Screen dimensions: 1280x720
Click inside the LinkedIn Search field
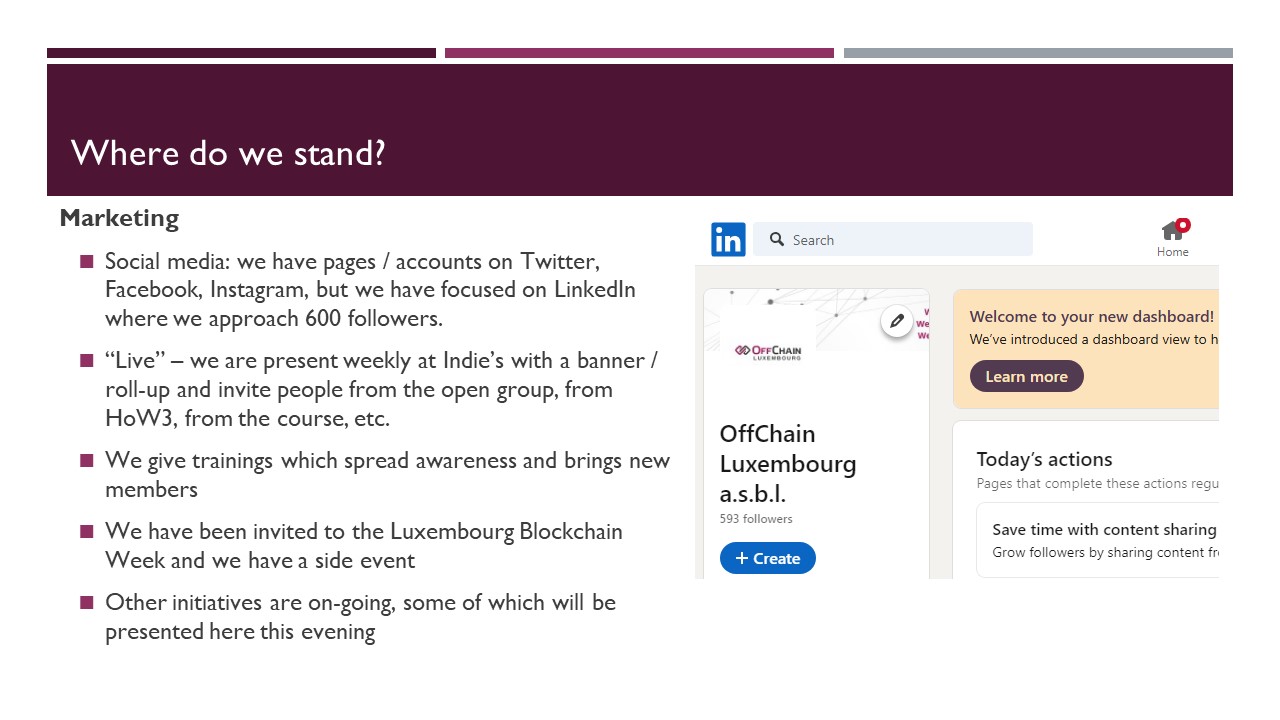click(x=893, y=240)
